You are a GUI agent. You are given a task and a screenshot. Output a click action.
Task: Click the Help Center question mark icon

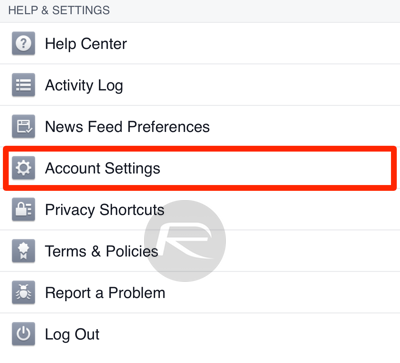point(23,43)
